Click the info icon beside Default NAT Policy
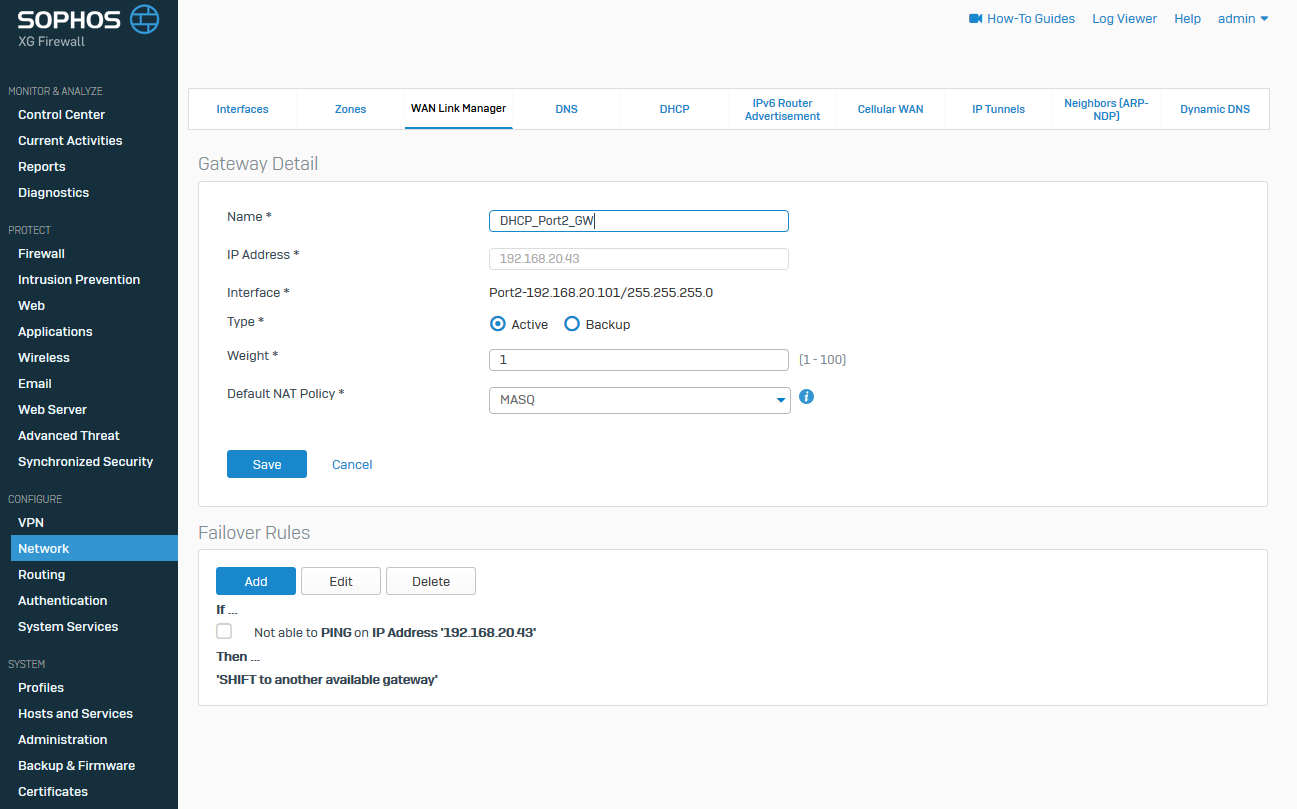This screenshot has width=1297, height=809. point(807,396)
